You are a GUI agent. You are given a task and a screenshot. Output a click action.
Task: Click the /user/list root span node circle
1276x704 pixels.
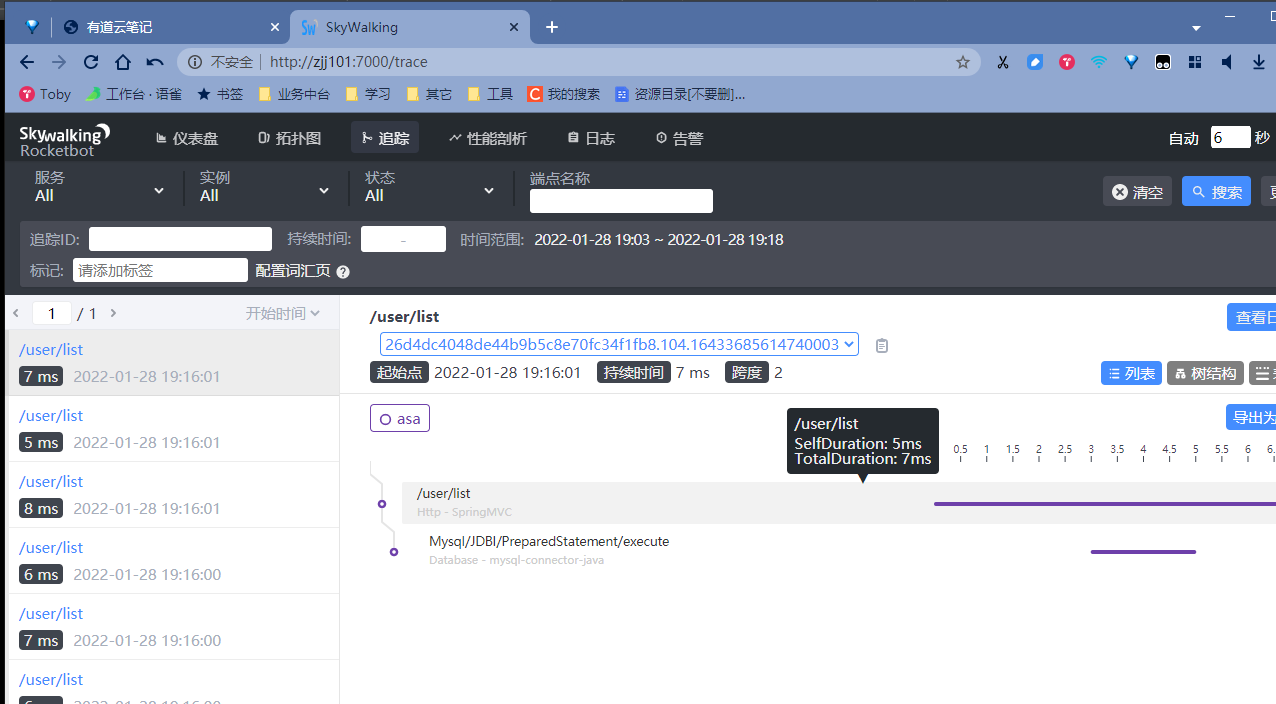pos(382,504)
